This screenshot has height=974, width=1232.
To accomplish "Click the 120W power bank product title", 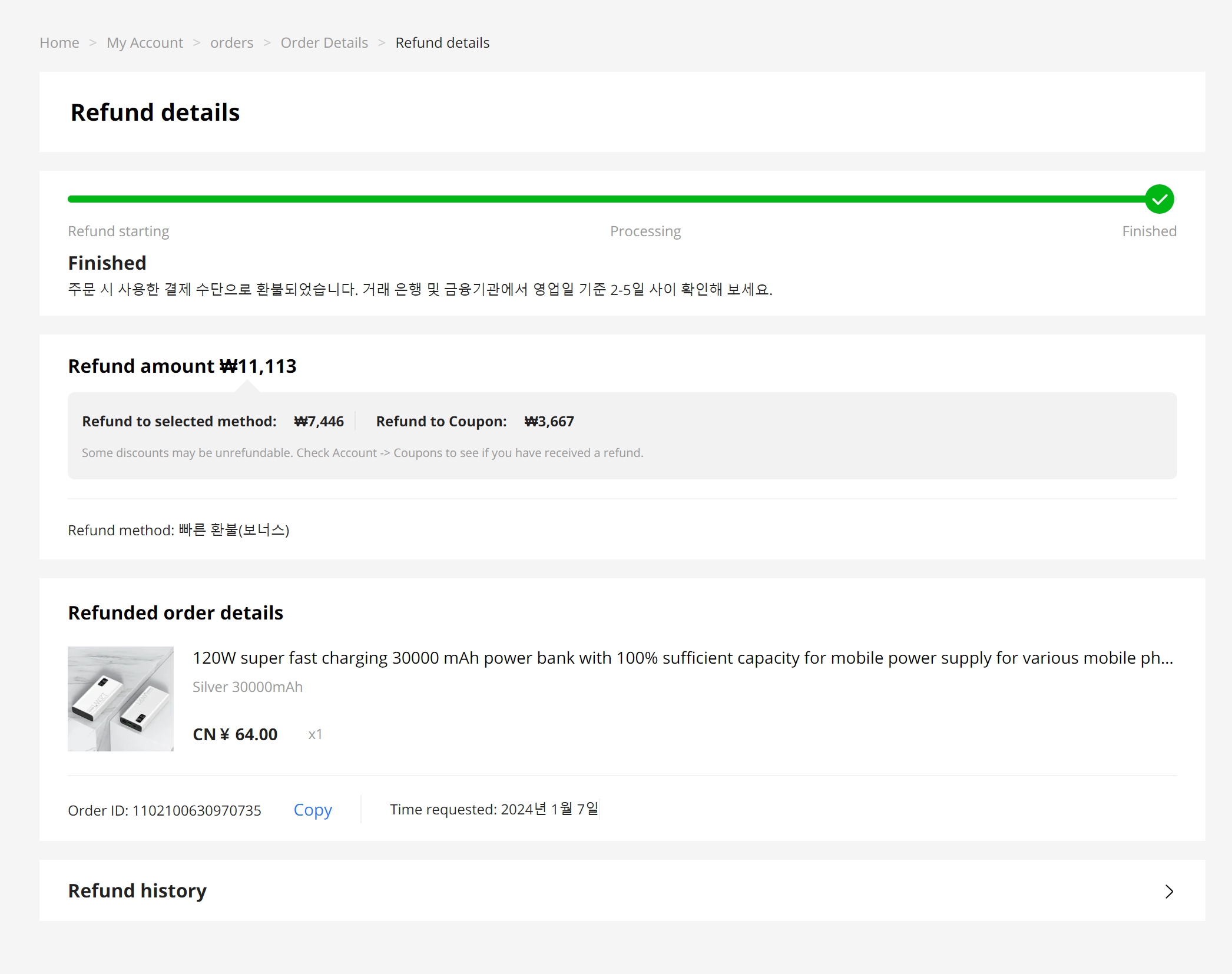I will click(683, 658).
